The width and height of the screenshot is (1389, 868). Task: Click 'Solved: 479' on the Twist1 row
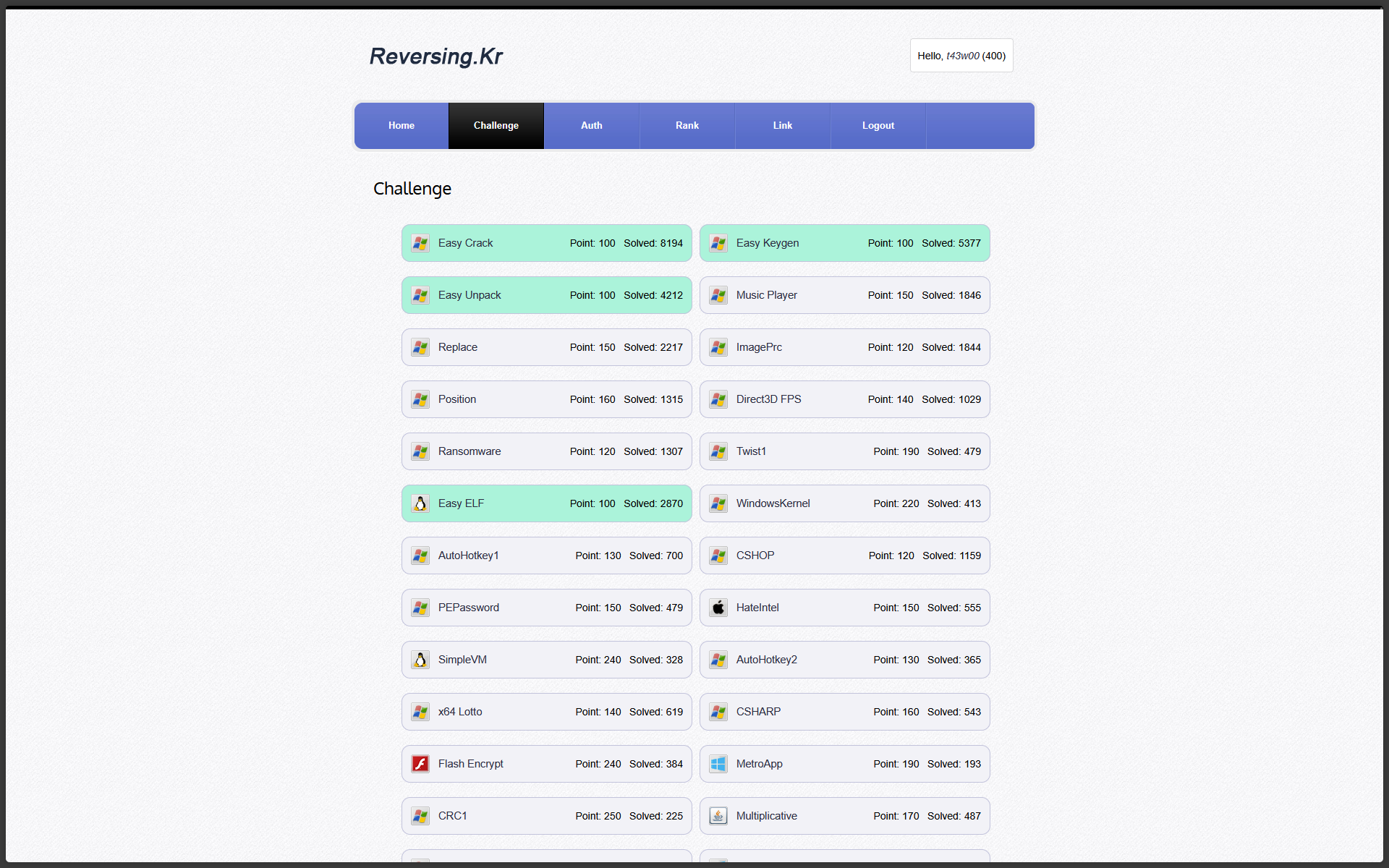coord(954,451)
